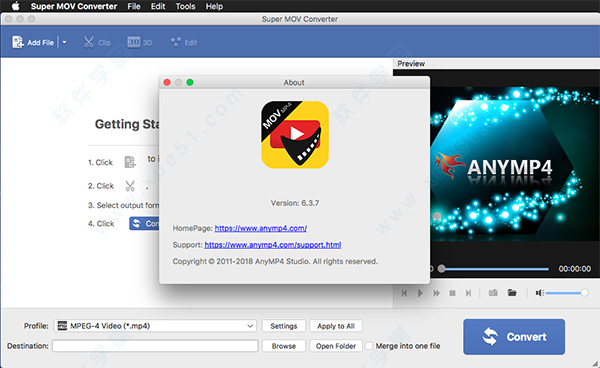Screen dimensions: 600x368
Task: Click the copyright notice text
Action: tap(275, 261)
